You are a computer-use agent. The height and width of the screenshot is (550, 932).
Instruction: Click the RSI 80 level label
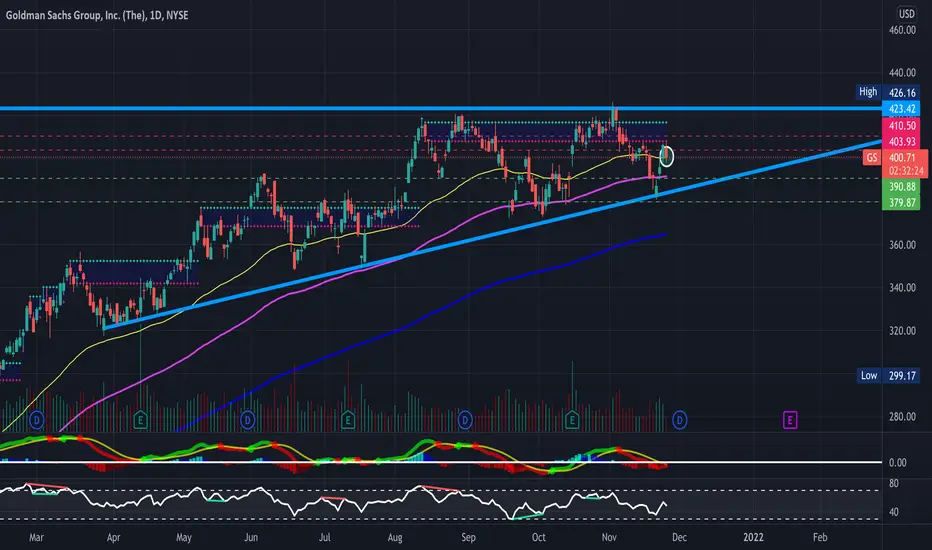pos(893,483)
